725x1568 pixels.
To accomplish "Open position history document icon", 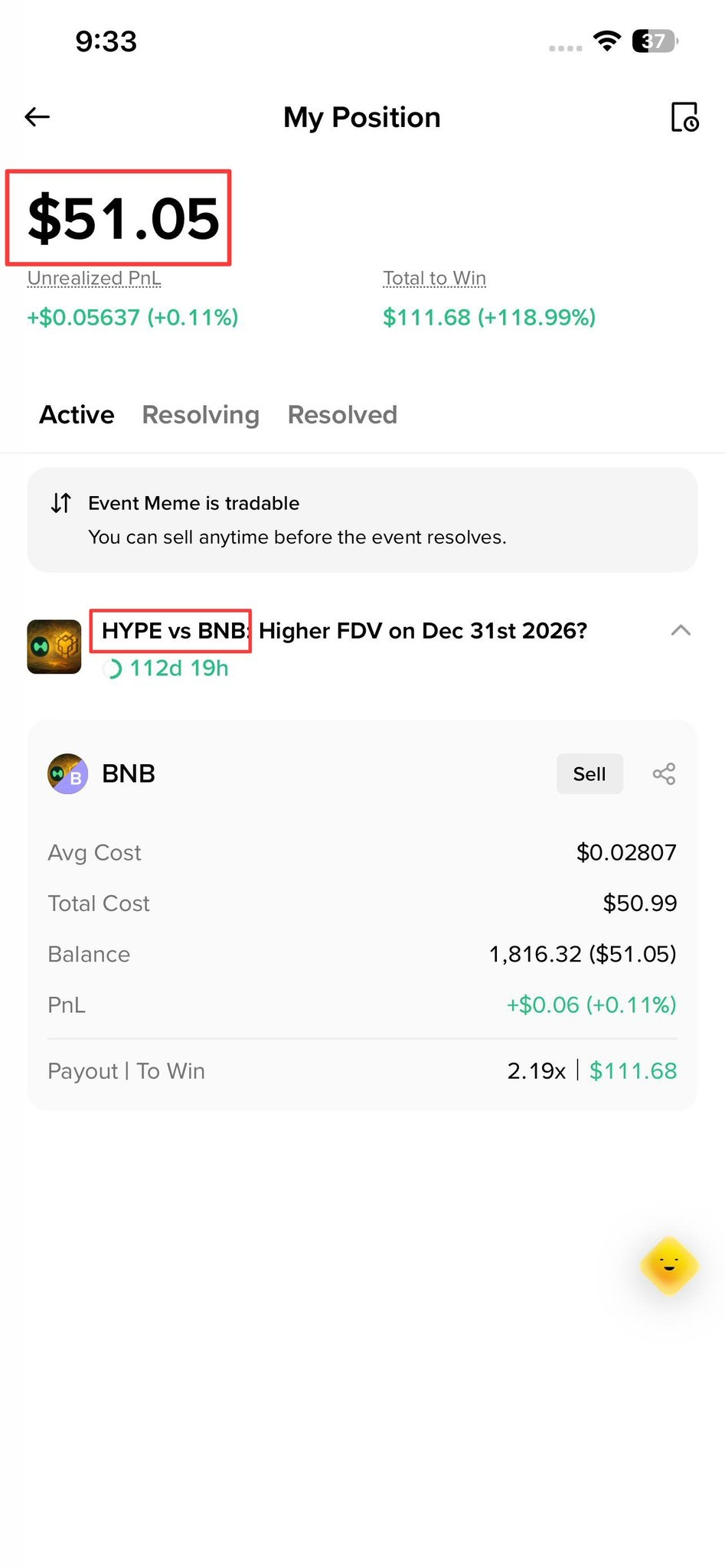I will pyautogui.click(x=684, y=117).
